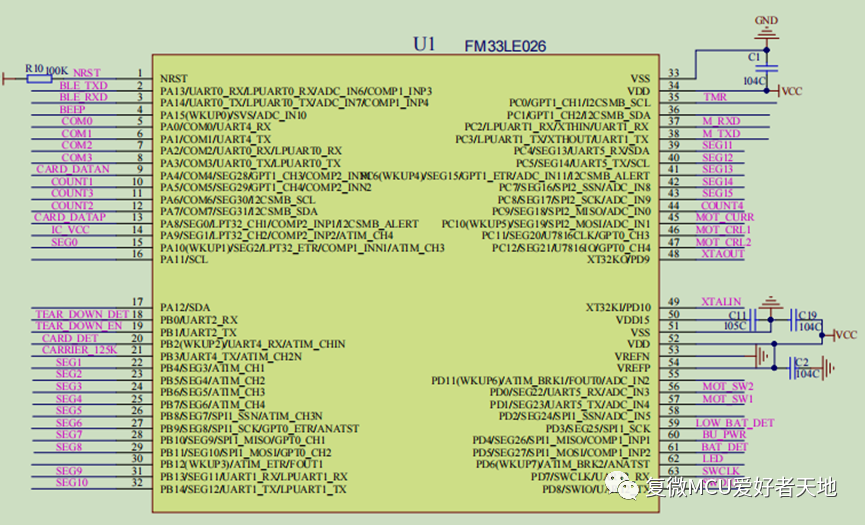Viewport: 865px width, 525px height.
Task: Select the GND power symbol above C1
Action: click(766, 28)
